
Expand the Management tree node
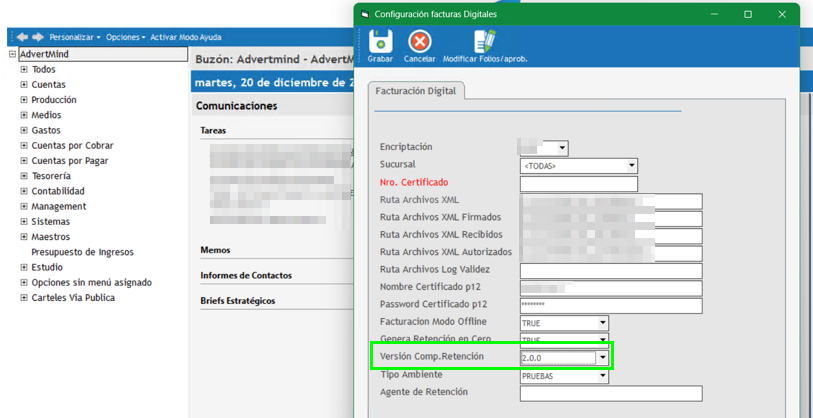tap(24, 206)
